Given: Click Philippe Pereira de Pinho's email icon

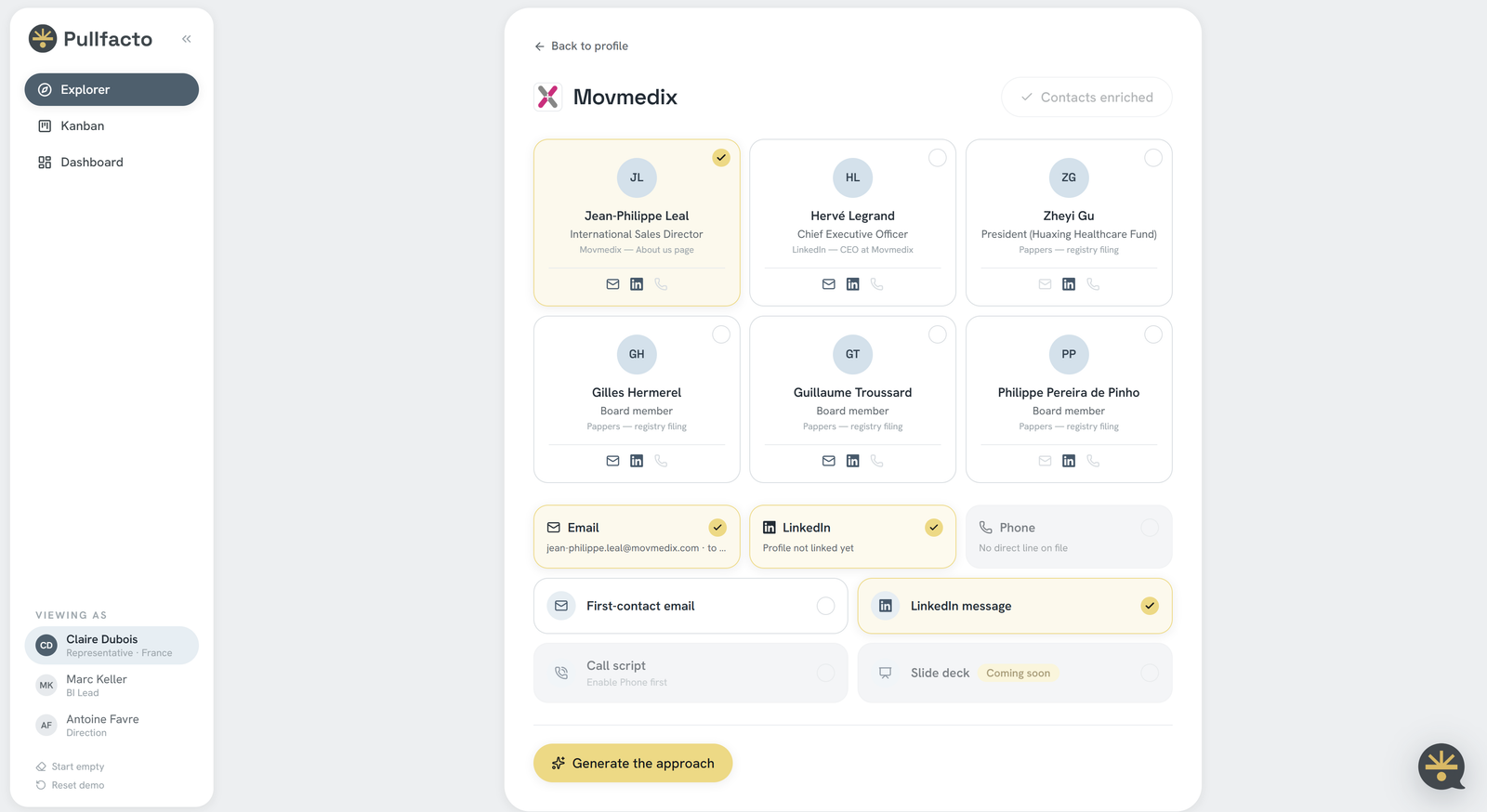Looking at the screenshot, I should click(1045, 461).
